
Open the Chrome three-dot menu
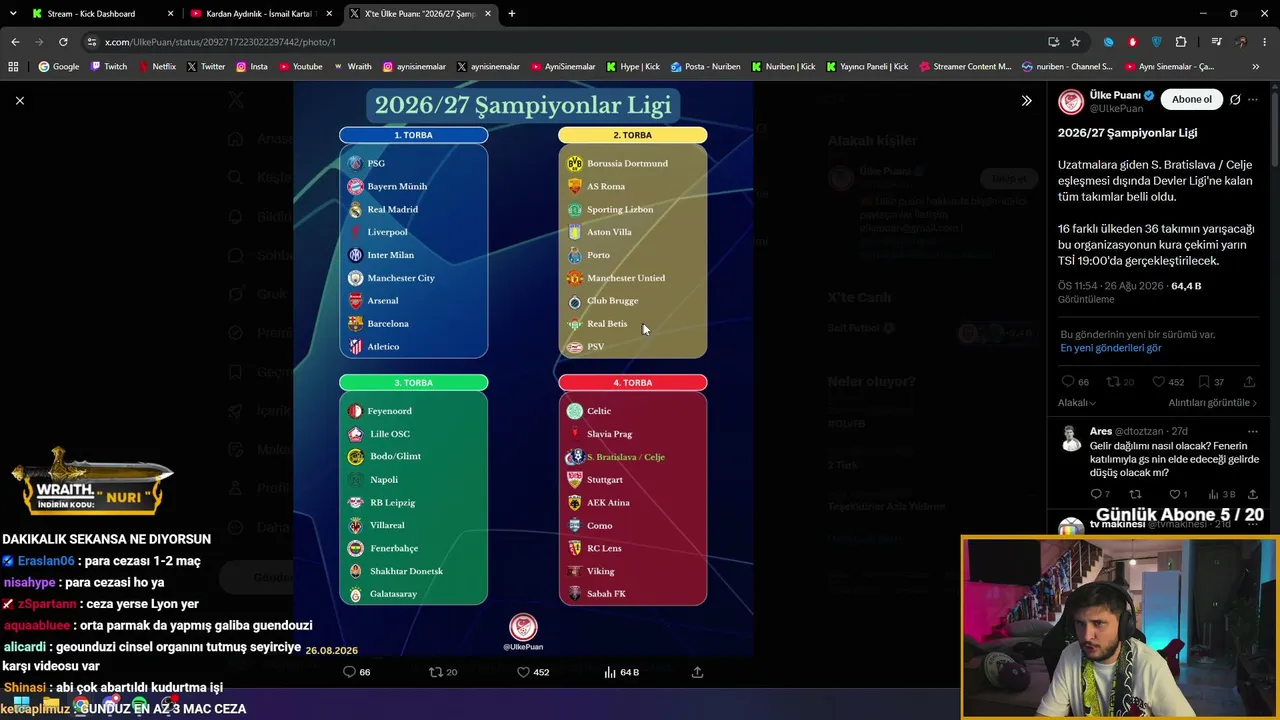[x=1265, y=42]
